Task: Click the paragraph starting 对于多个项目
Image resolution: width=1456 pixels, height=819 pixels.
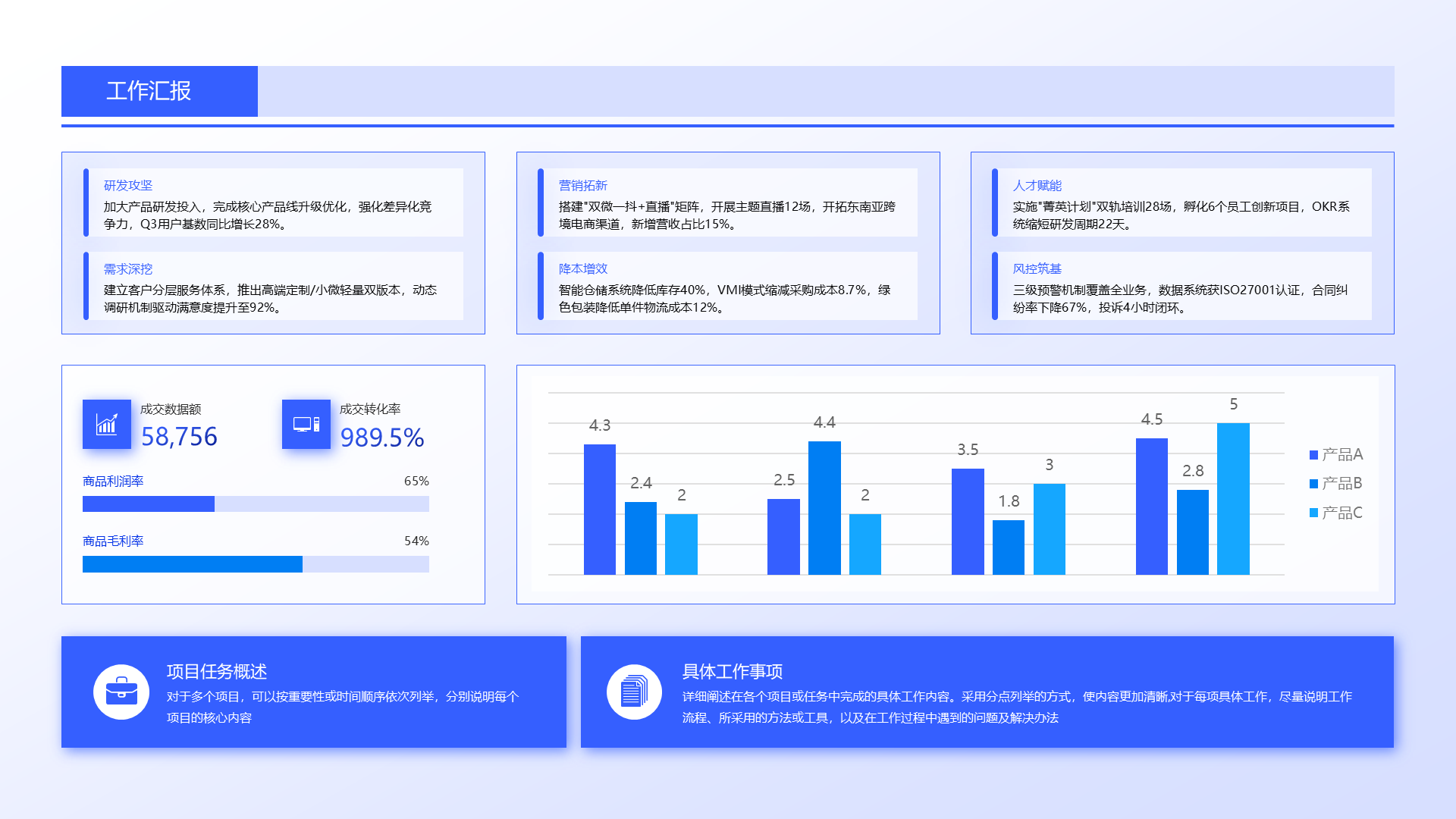Action: pyautogui.click(x=343, y=708)
